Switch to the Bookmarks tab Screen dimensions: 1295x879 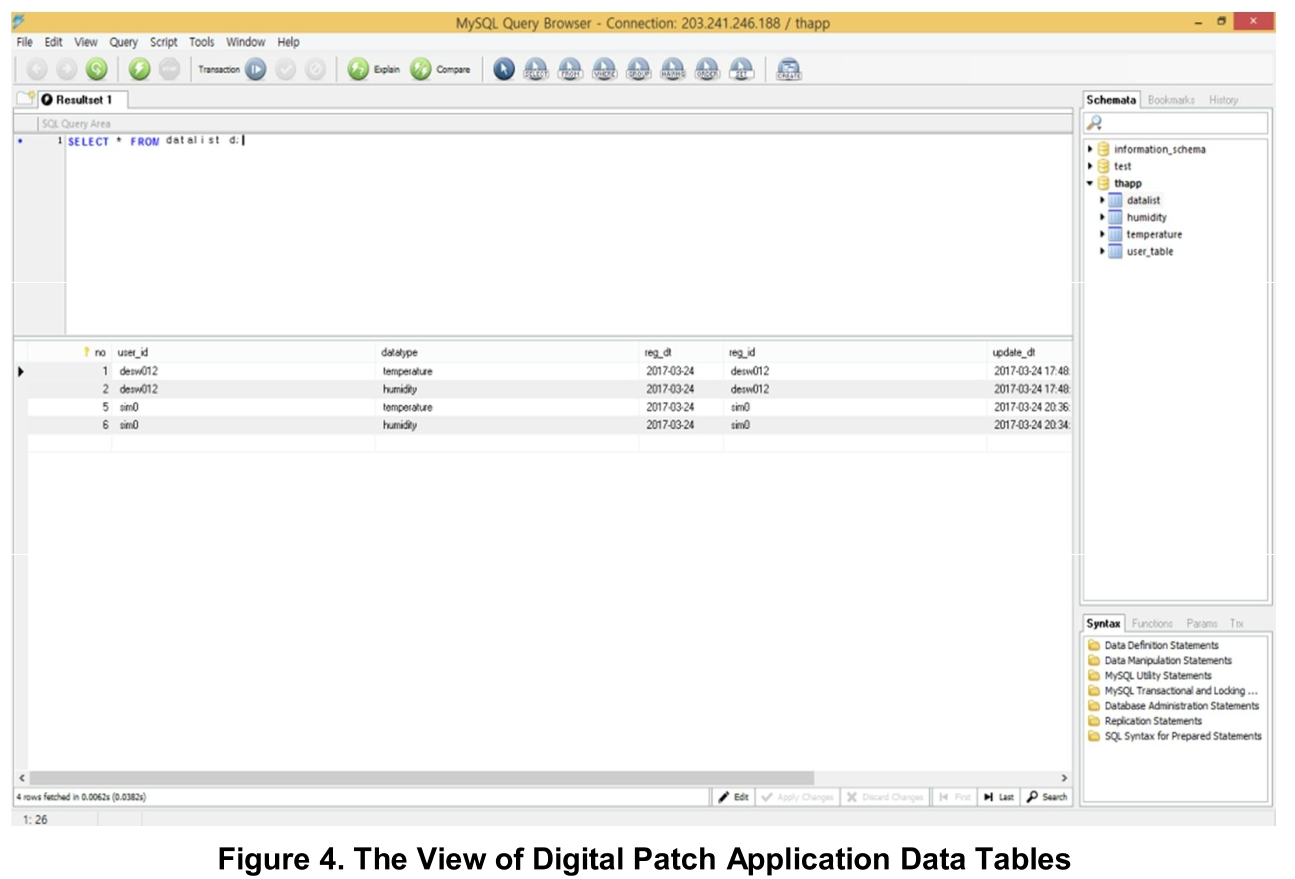pyautogui.click(x=1171, y=100)
